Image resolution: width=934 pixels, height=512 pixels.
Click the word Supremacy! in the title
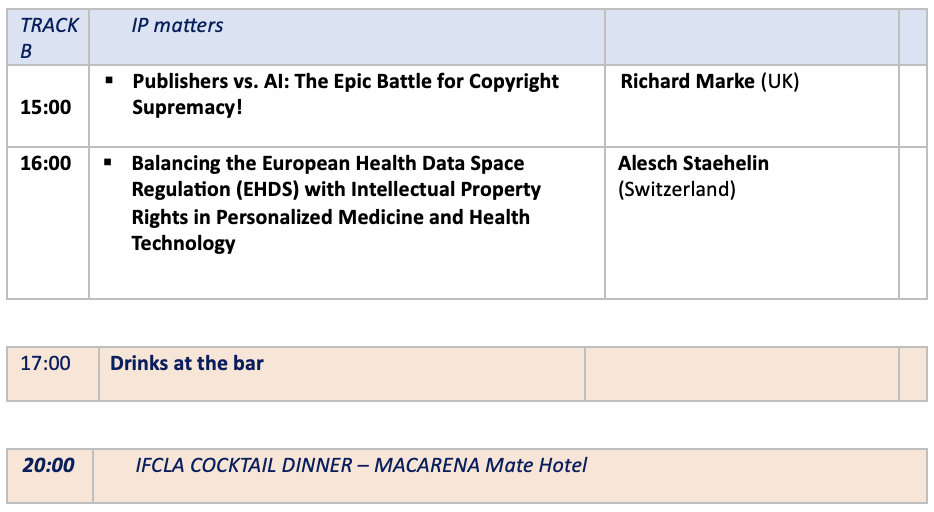(187, 108)
